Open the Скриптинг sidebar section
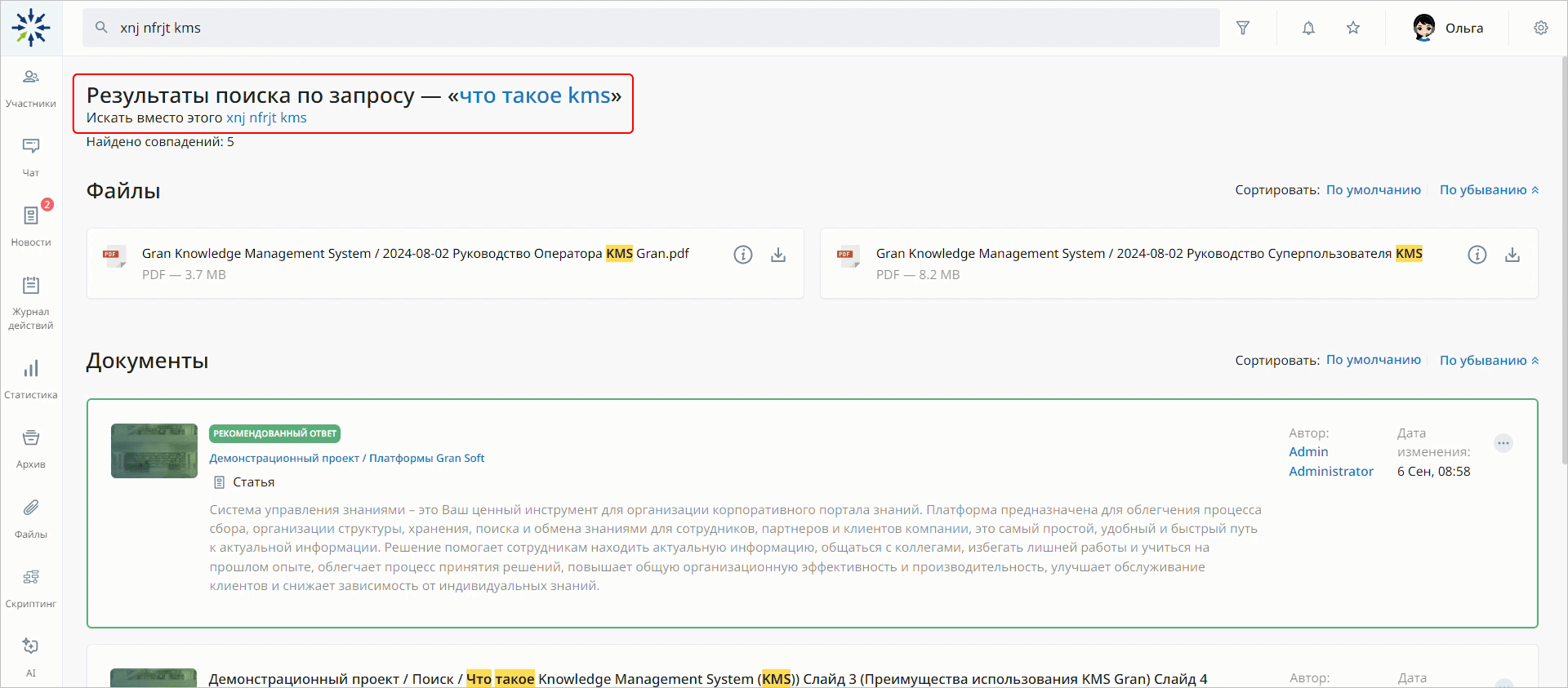The height and width of the screenshot is (688, 1568). pos(31,588)
